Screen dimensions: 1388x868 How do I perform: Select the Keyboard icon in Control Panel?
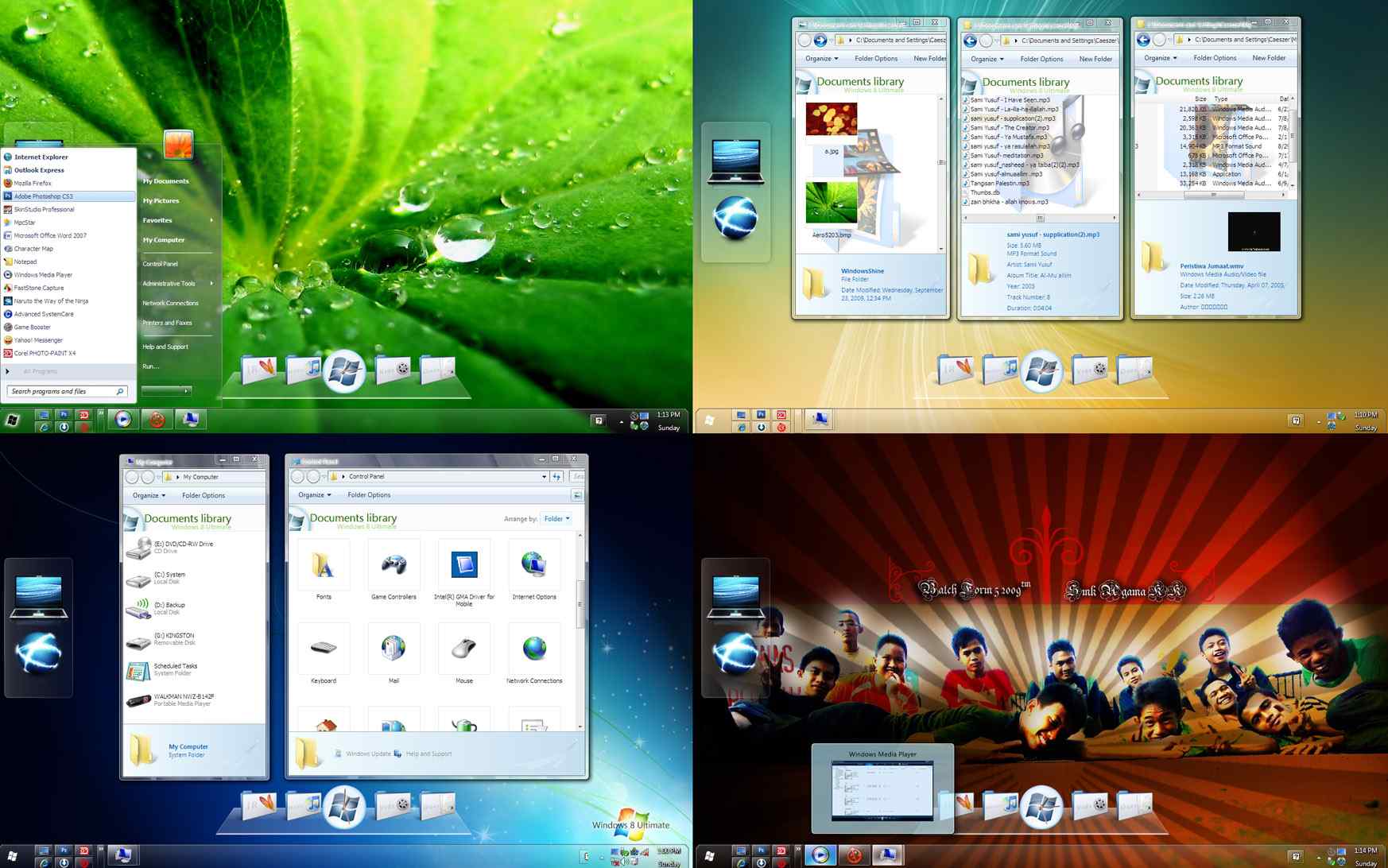(x=323, y=648)
